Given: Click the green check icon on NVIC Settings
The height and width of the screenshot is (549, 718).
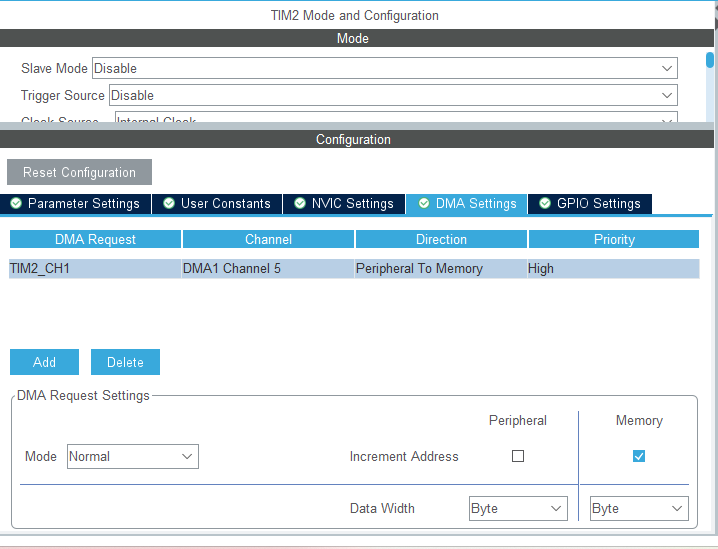Looking at the screenshot, I should (300, 203).
